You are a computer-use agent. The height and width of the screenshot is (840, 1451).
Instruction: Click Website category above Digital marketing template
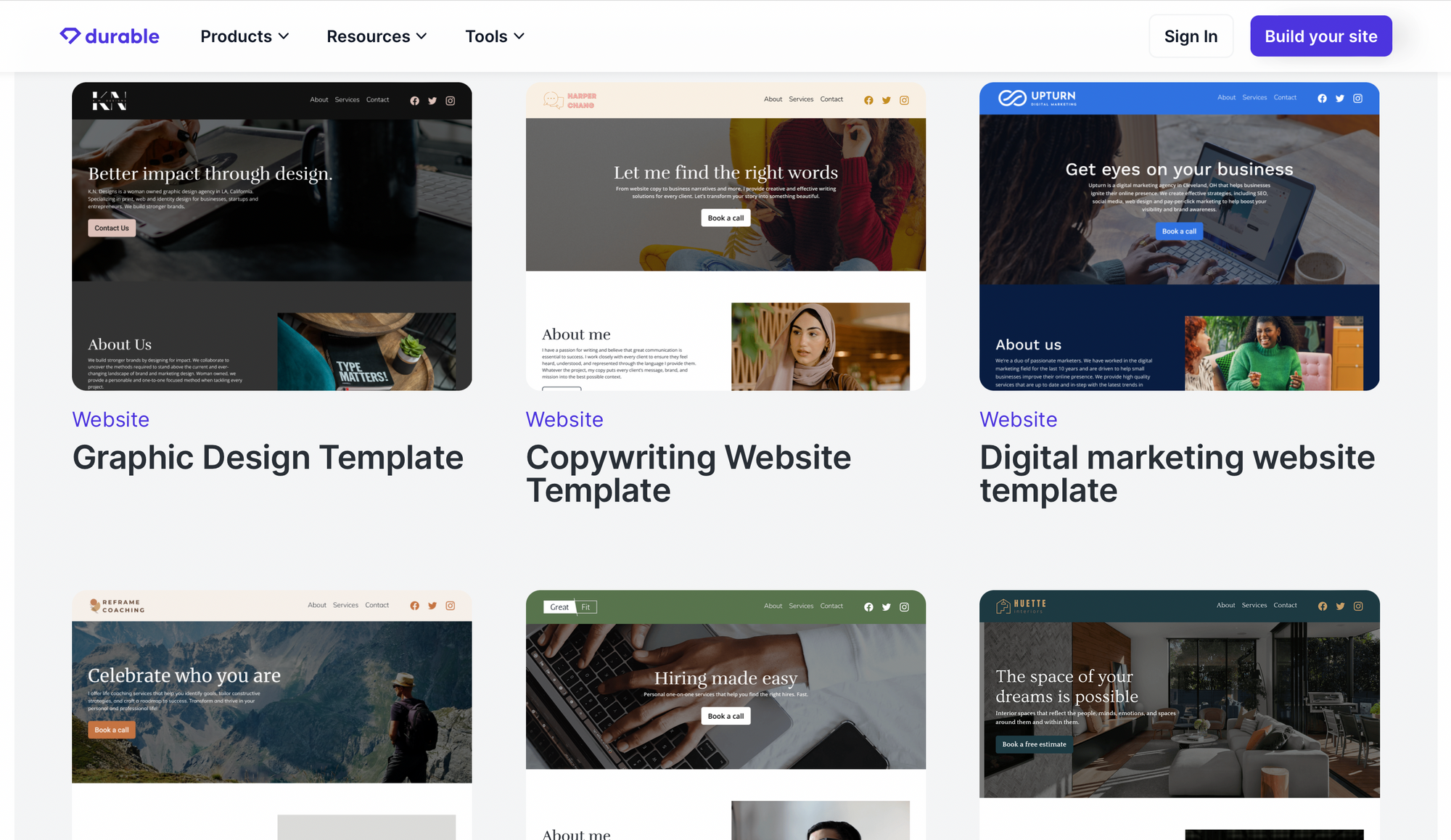pyautogui.click(x=1018, y=419)
